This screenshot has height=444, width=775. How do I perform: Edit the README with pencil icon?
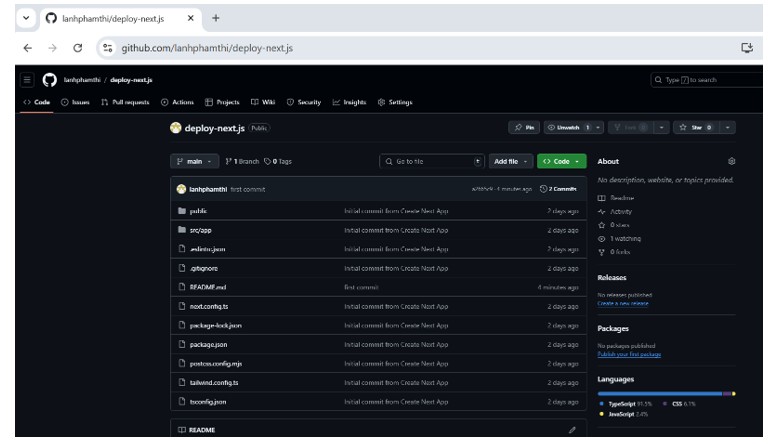572,430
